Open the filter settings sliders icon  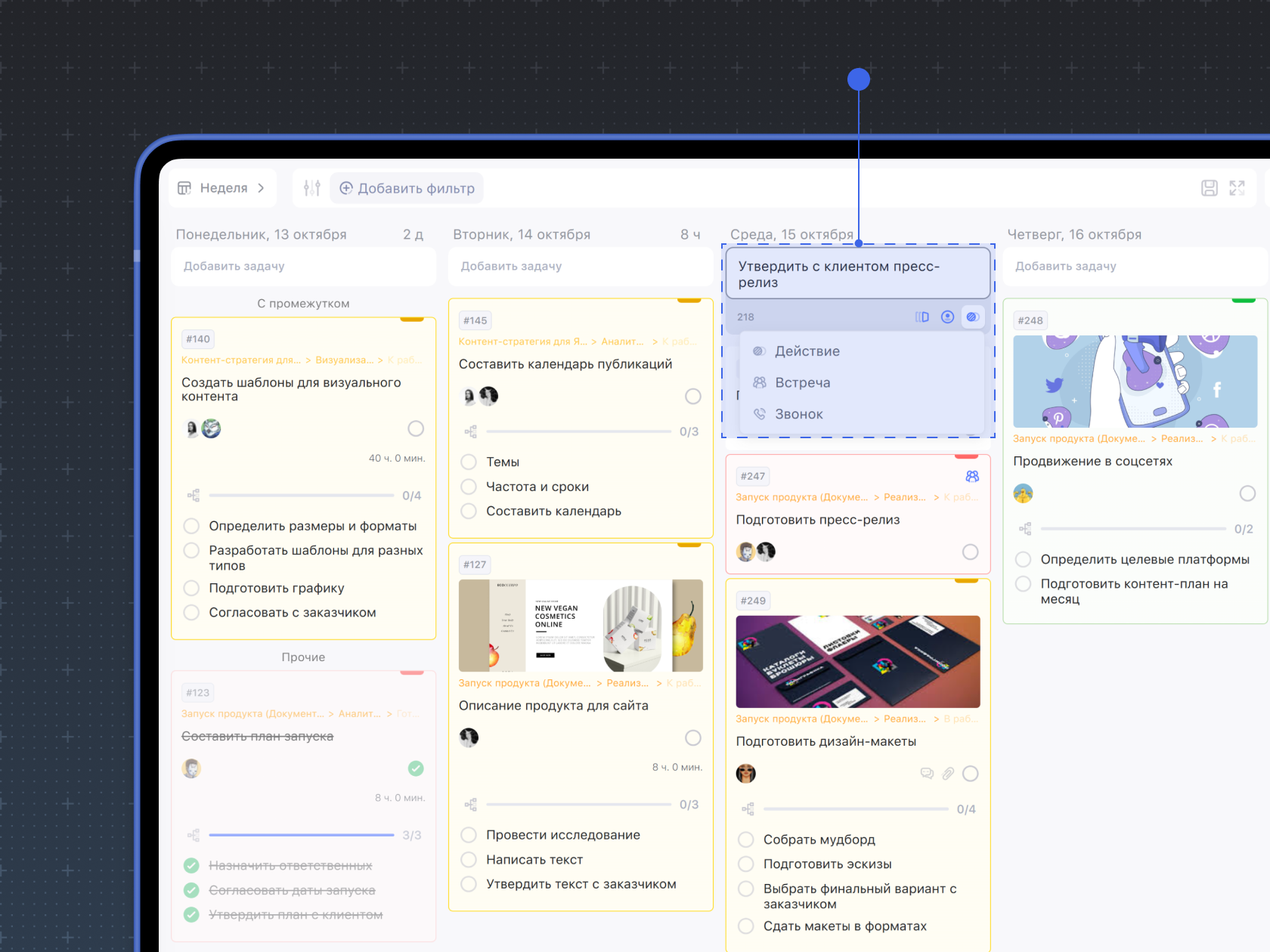(312, 188)
